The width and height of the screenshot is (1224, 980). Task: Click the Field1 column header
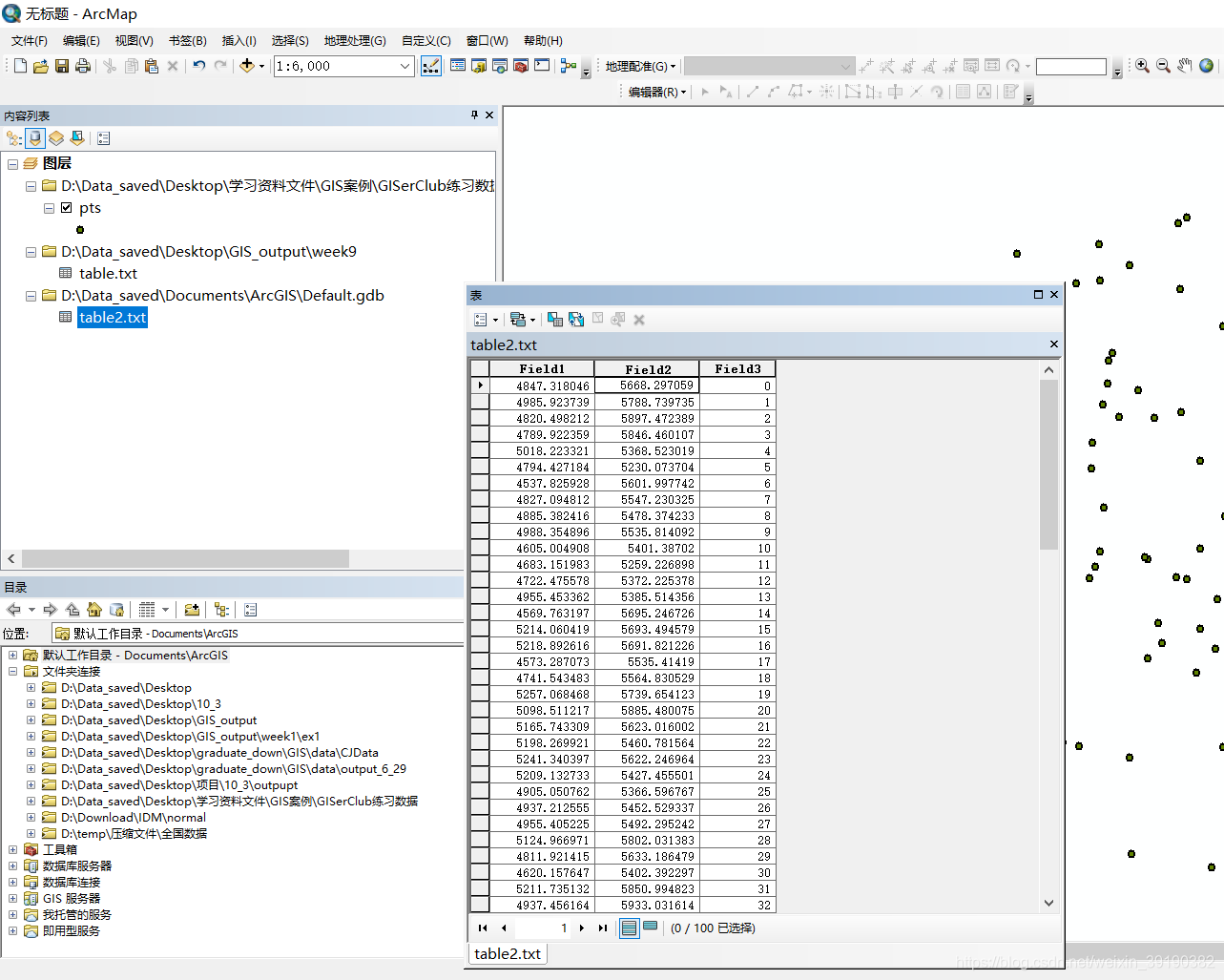coord(542,368)
